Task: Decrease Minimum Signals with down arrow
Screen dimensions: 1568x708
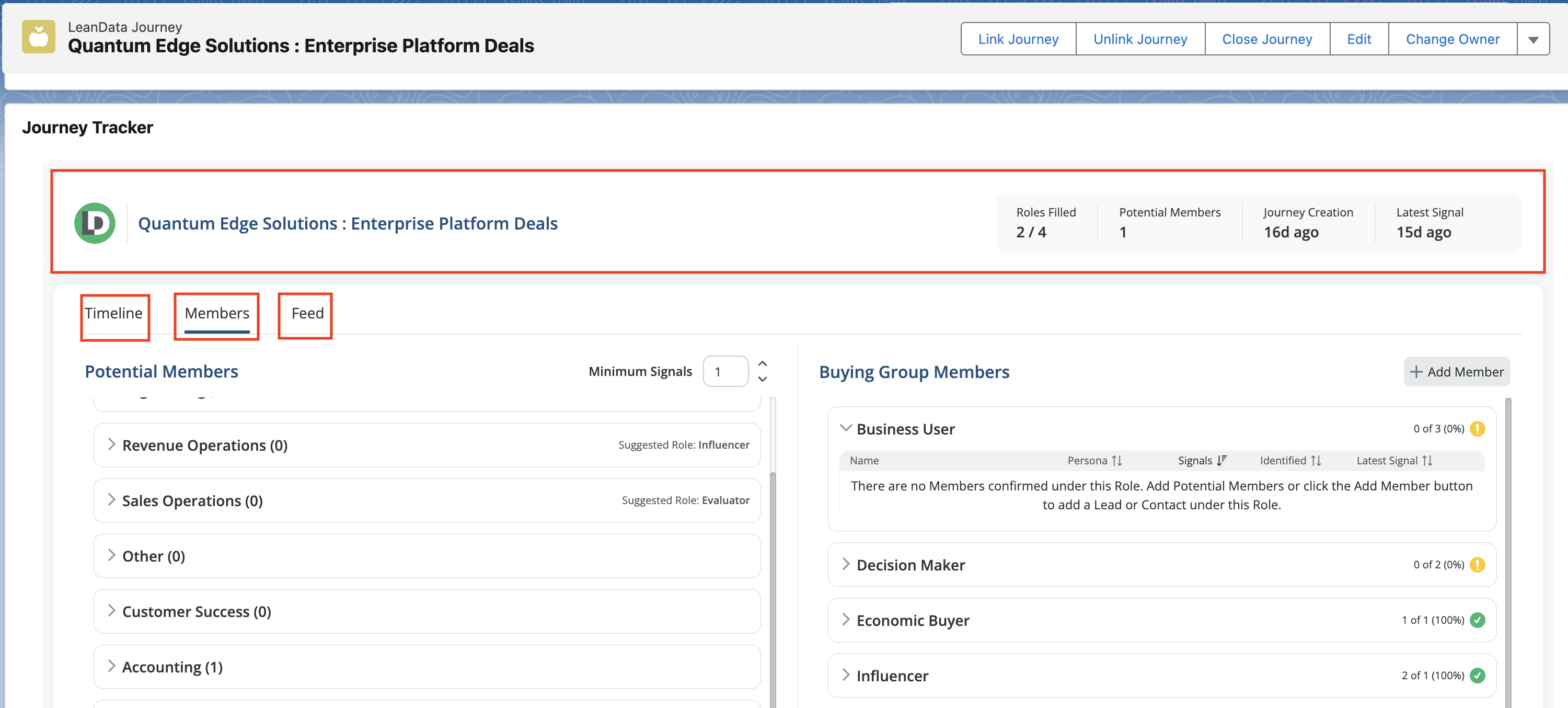Action: (x=762, y=379)
